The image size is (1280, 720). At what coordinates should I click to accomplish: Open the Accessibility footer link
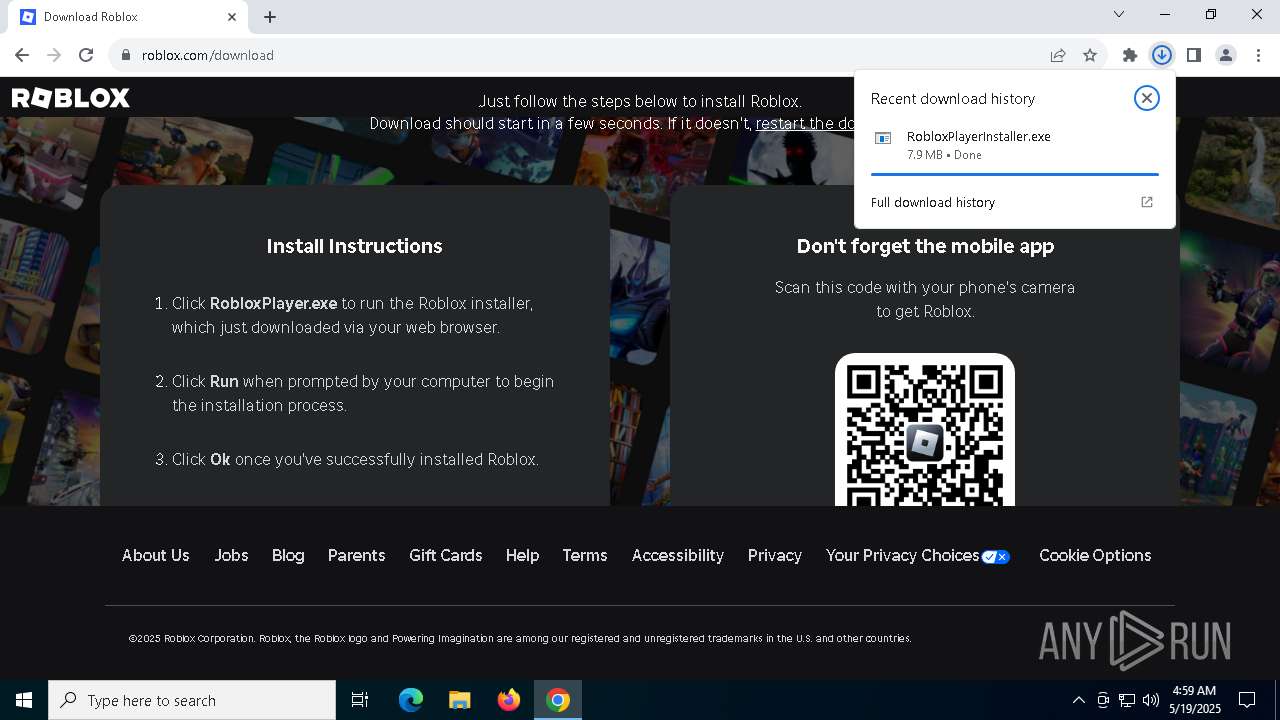[x=678, y=555]
